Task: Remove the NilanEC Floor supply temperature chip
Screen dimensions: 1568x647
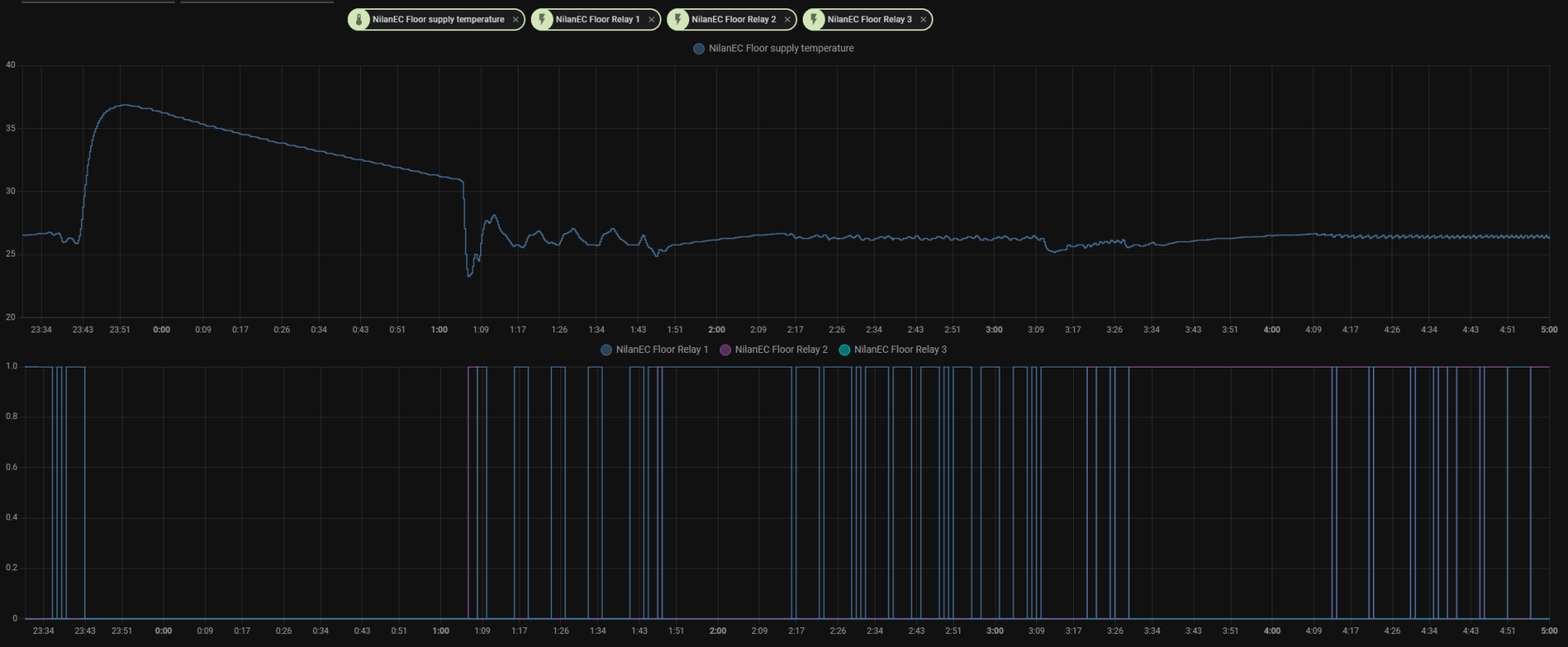Action: point(515,20)
